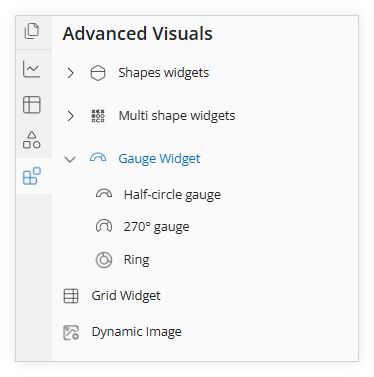374x377 pixels.
Task: Open the table layout sidebar icon
Action: [x=32, y=105]
